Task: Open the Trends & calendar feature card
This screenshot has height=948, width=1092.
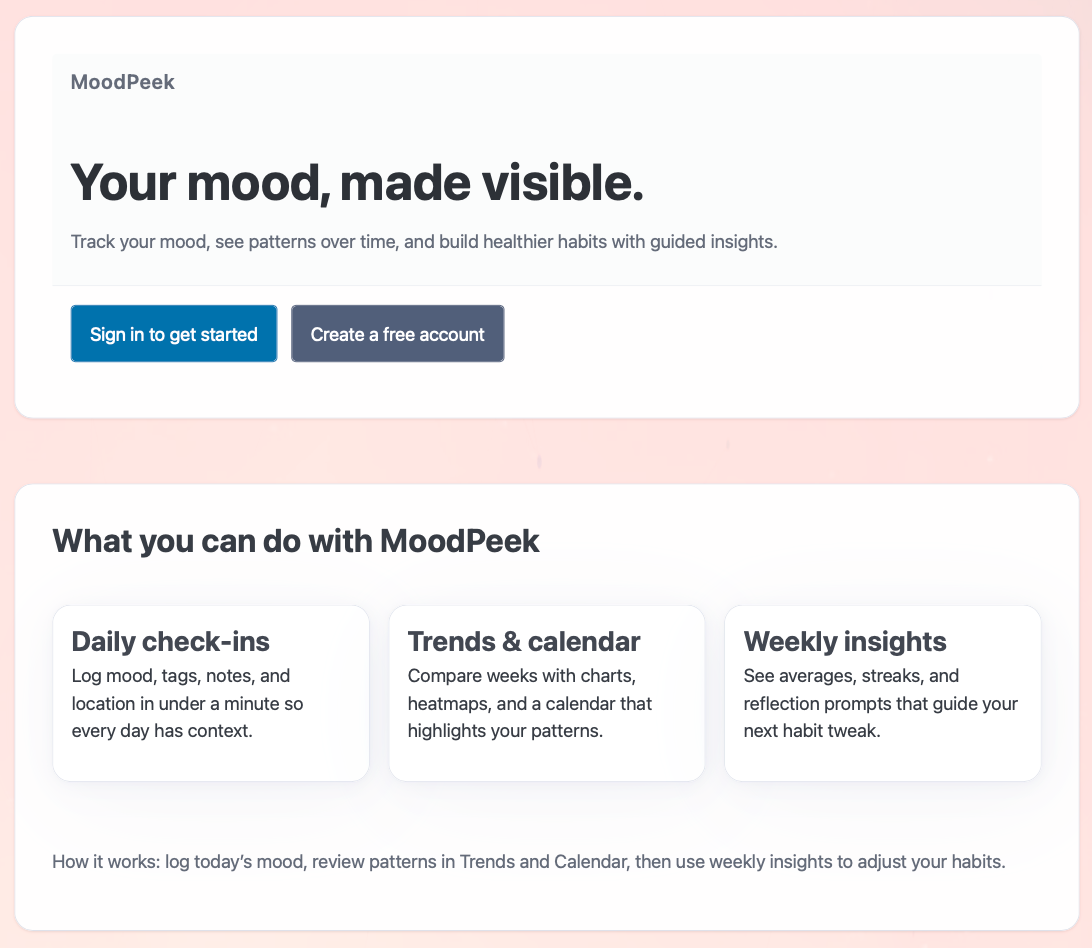Action: pos(546,692)
